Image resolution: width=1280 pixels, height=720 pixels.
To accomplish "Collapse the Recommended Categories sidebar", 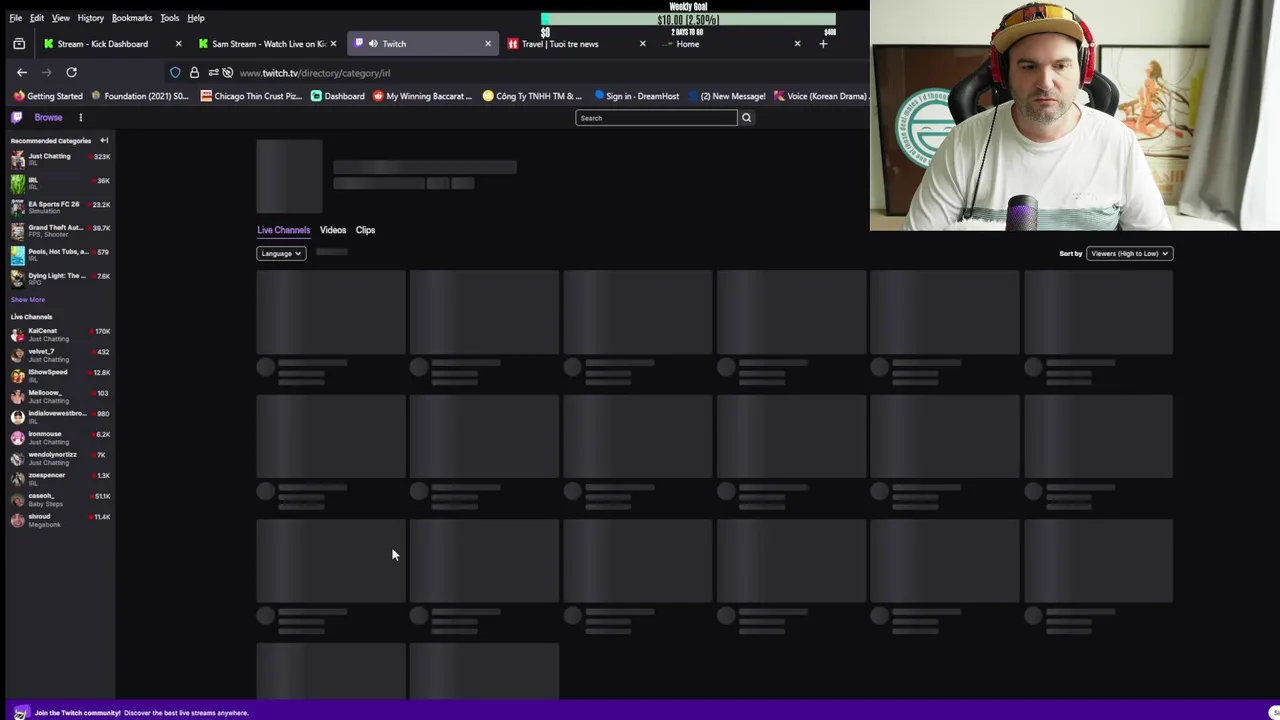I will click(x=104, y=141).
